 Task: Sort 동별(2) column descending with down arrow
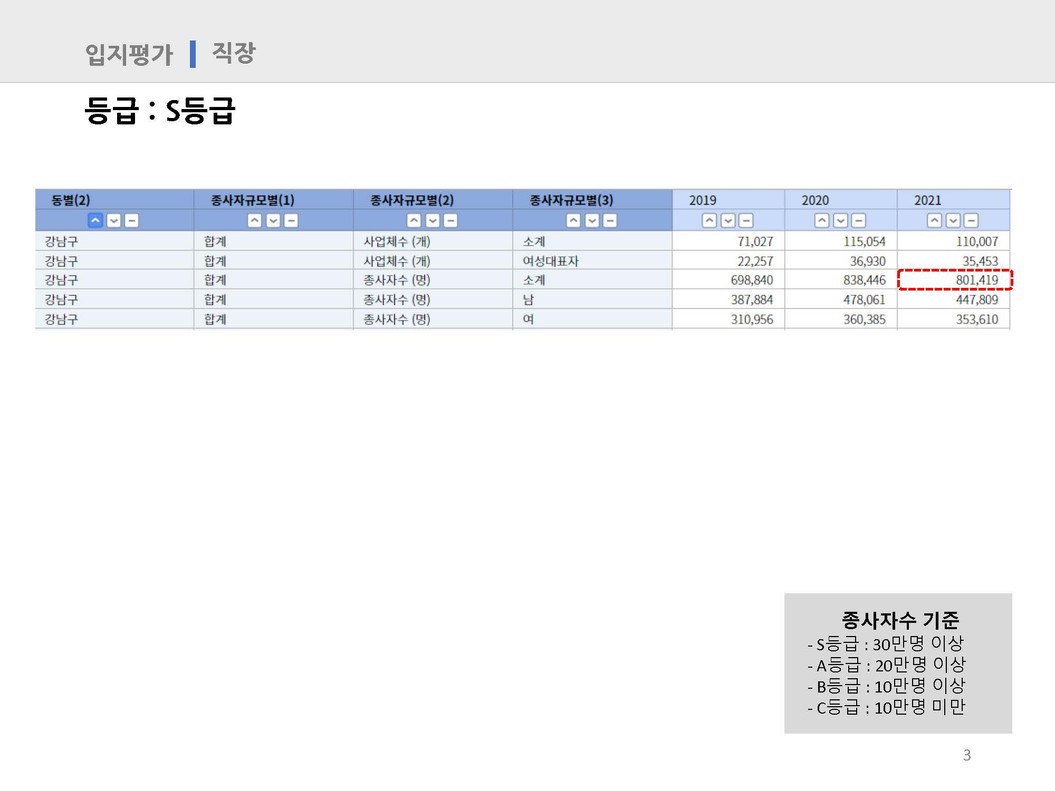click(114, 221)
